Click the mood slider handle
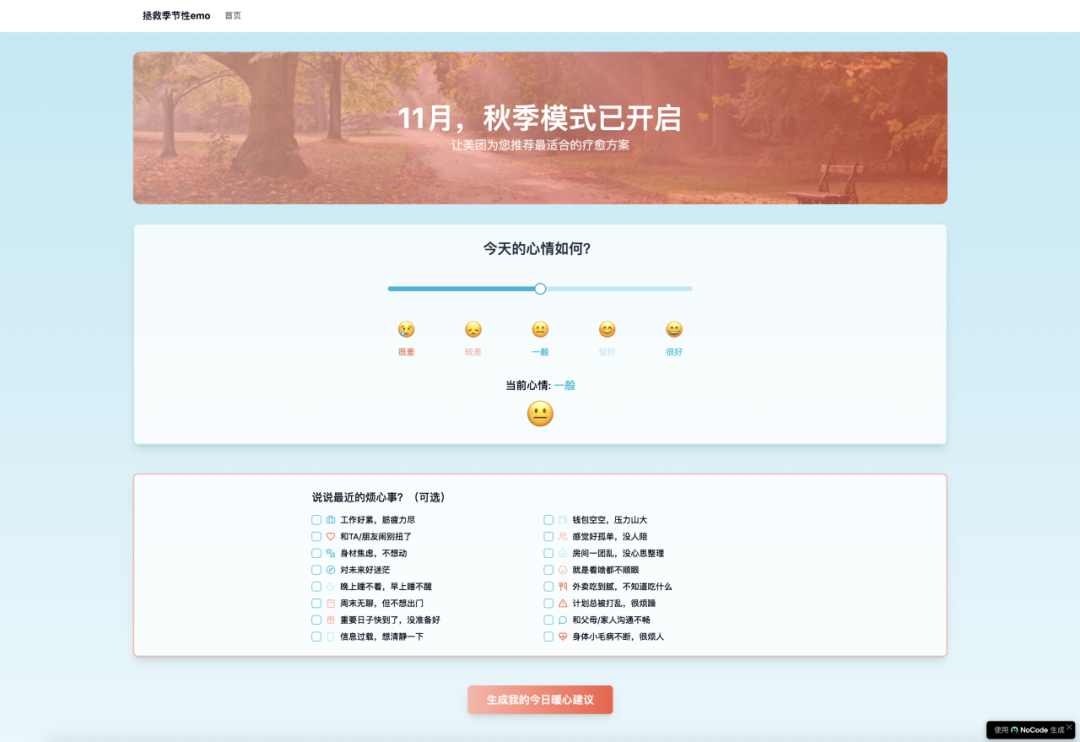The height and width of the screenshot is (742, 1080). pyautogui.click(x=540, y=289)
